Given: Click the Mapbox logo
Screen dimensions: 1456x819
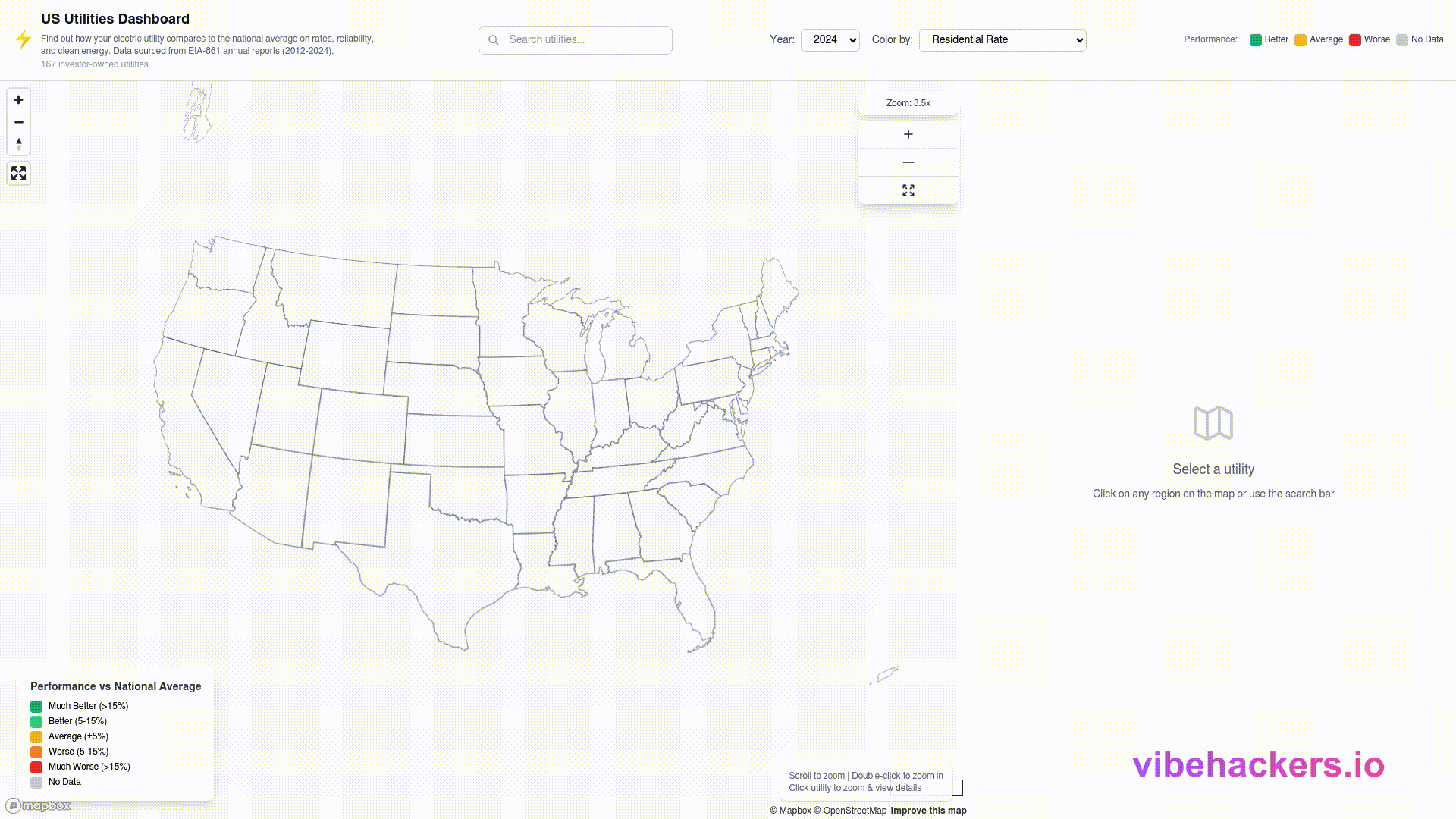Looking at the screenshot, I should pos(38,805).
